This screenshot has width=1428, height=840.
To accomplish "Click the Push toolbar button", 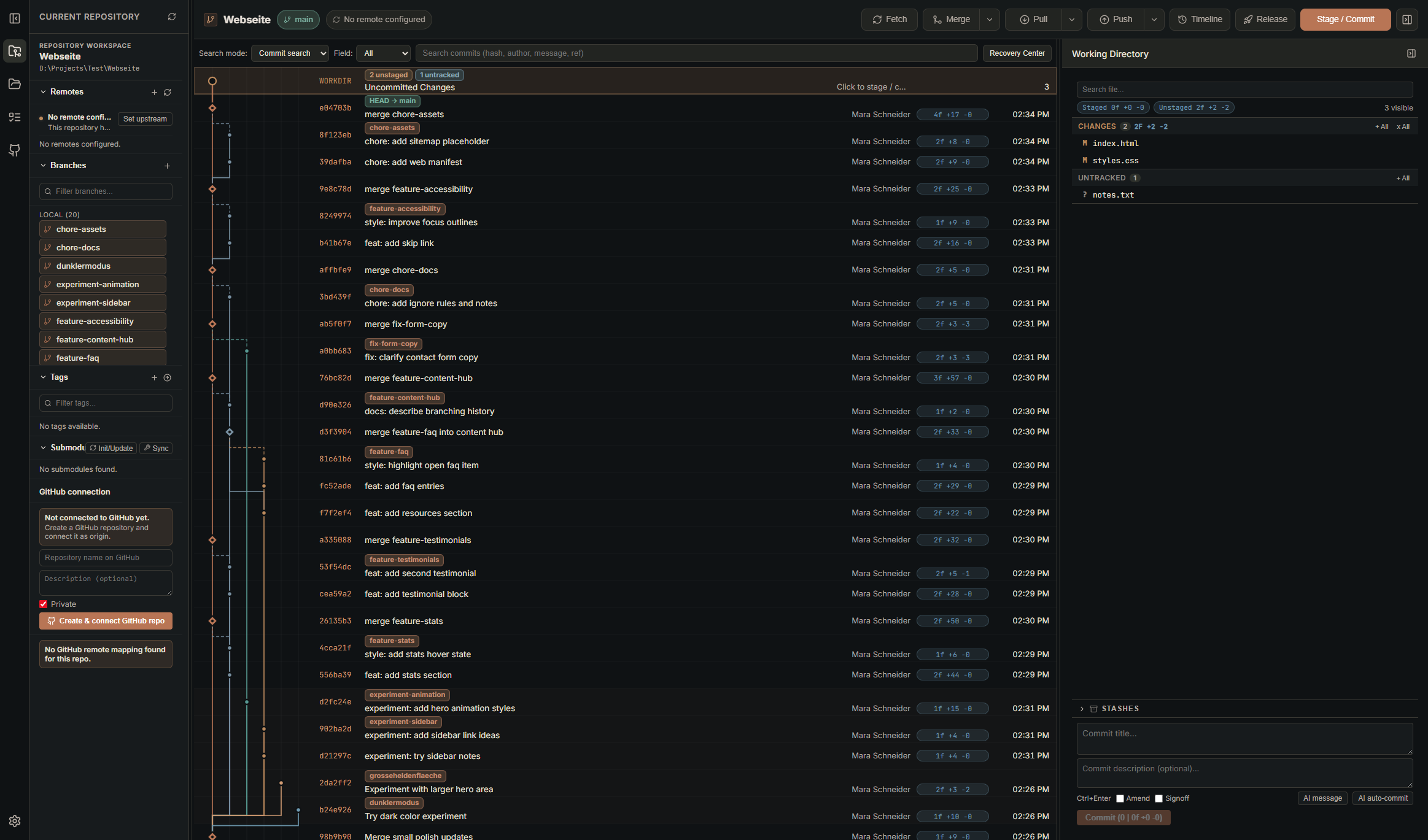I will (x=1116, y=20).
